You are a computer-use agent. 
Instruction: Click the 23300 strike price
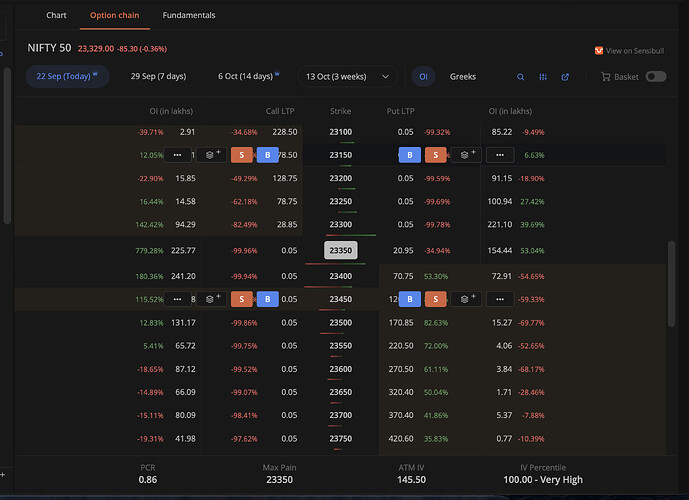point(341,225)
